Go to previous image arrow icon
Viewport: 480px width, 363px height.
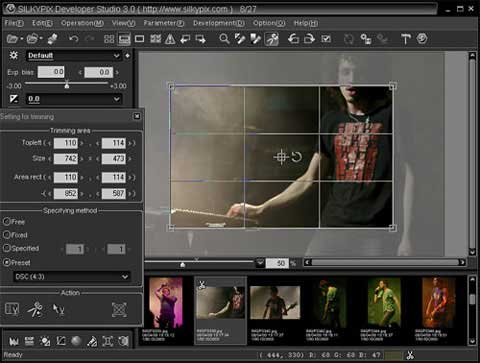click(x=185, y=39)
